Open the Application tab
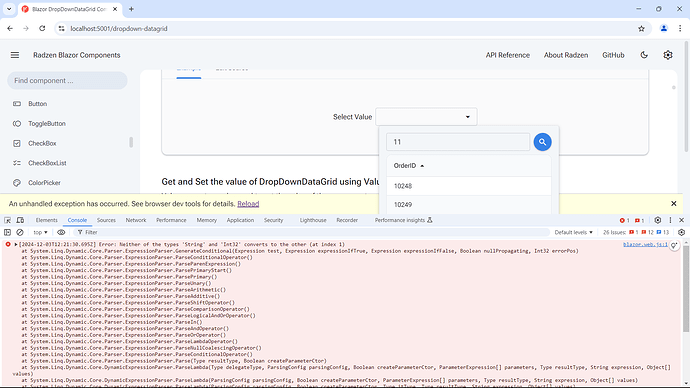The width and height of the screenshot is (690, 388). point(240,220)
